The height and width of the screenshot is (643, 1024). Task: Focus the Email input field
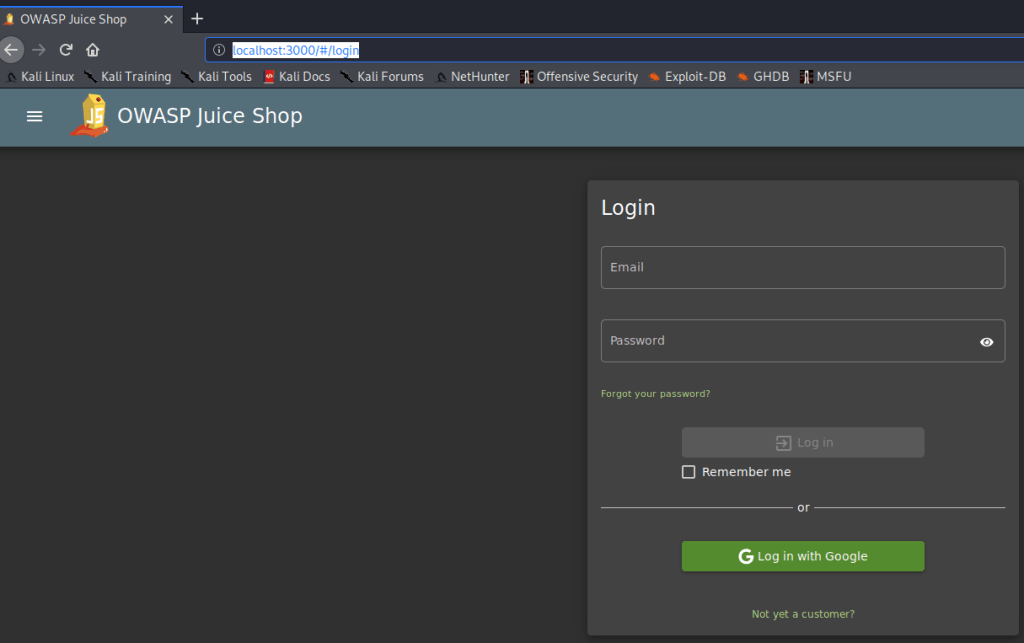[802, 268]
